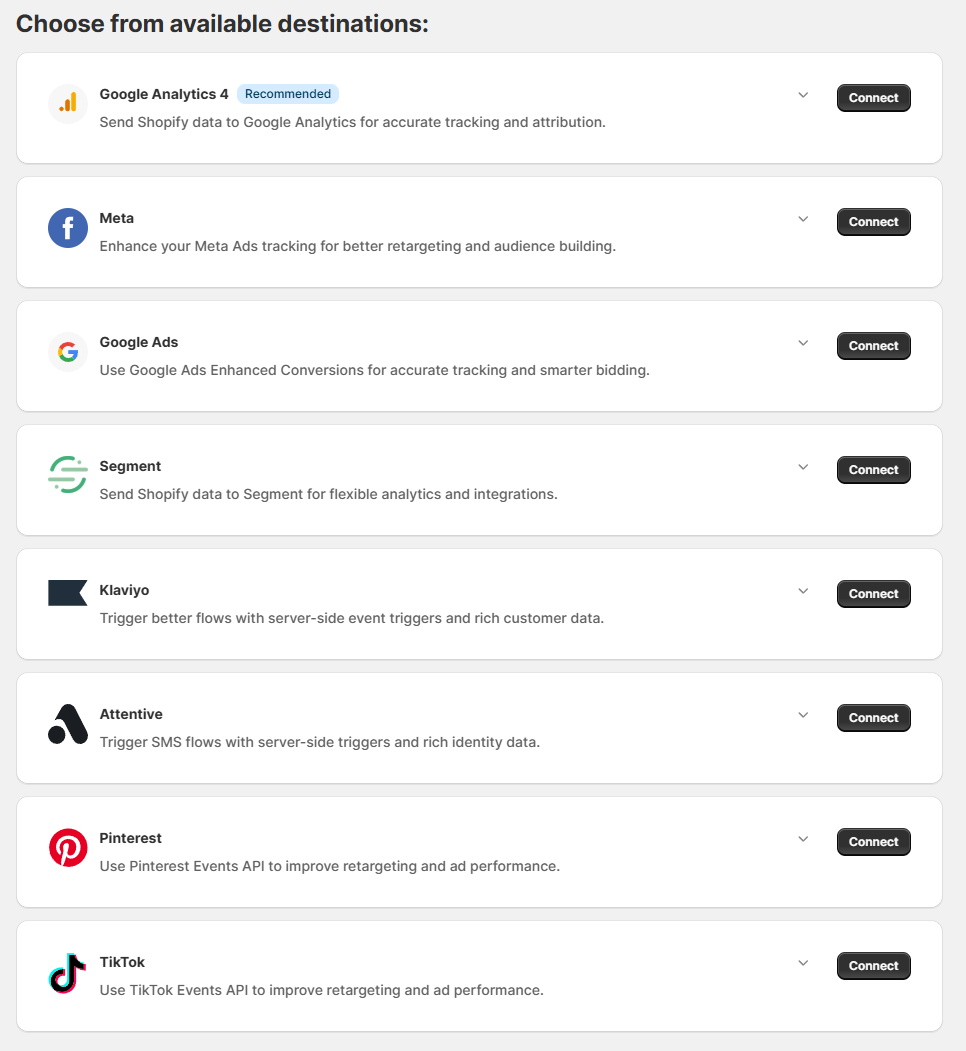Click the Pinterest logo icon
The height and width of the screenshot is (1051, 966).
68,848
